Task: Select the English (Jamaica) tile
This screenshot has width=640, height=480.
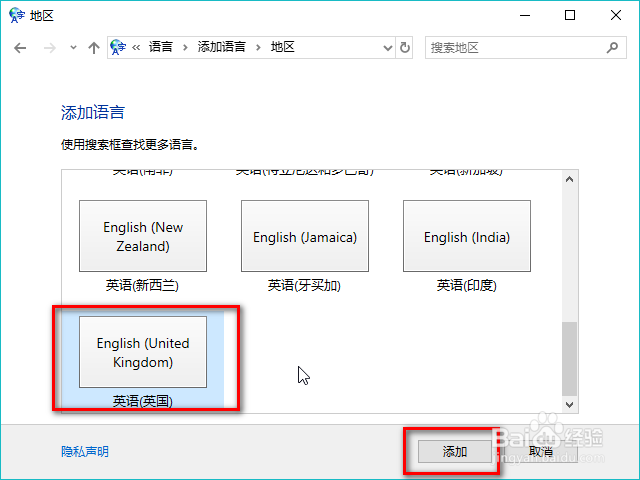Action: click(x=305, y=236)
